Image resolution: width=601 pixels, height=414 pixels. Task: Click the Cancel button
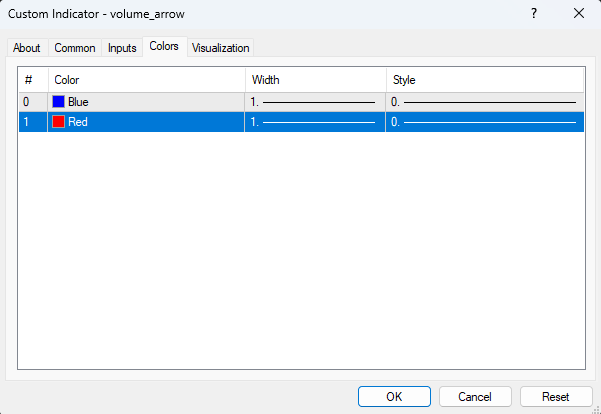point(475,396)
